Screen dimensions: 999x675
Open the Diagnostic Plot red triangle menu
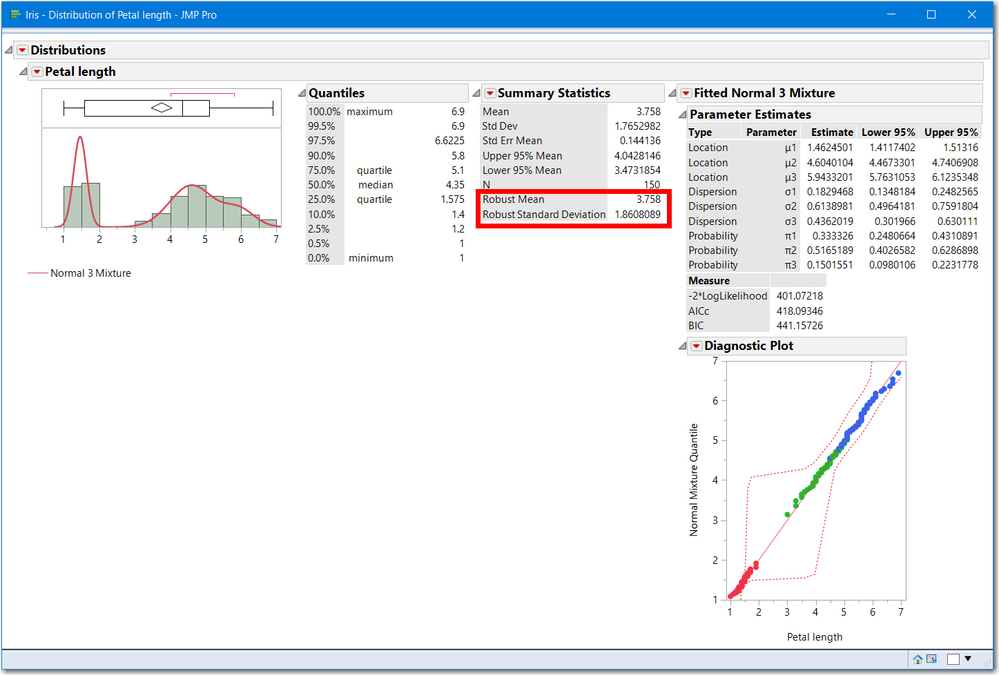pos(696,346)
